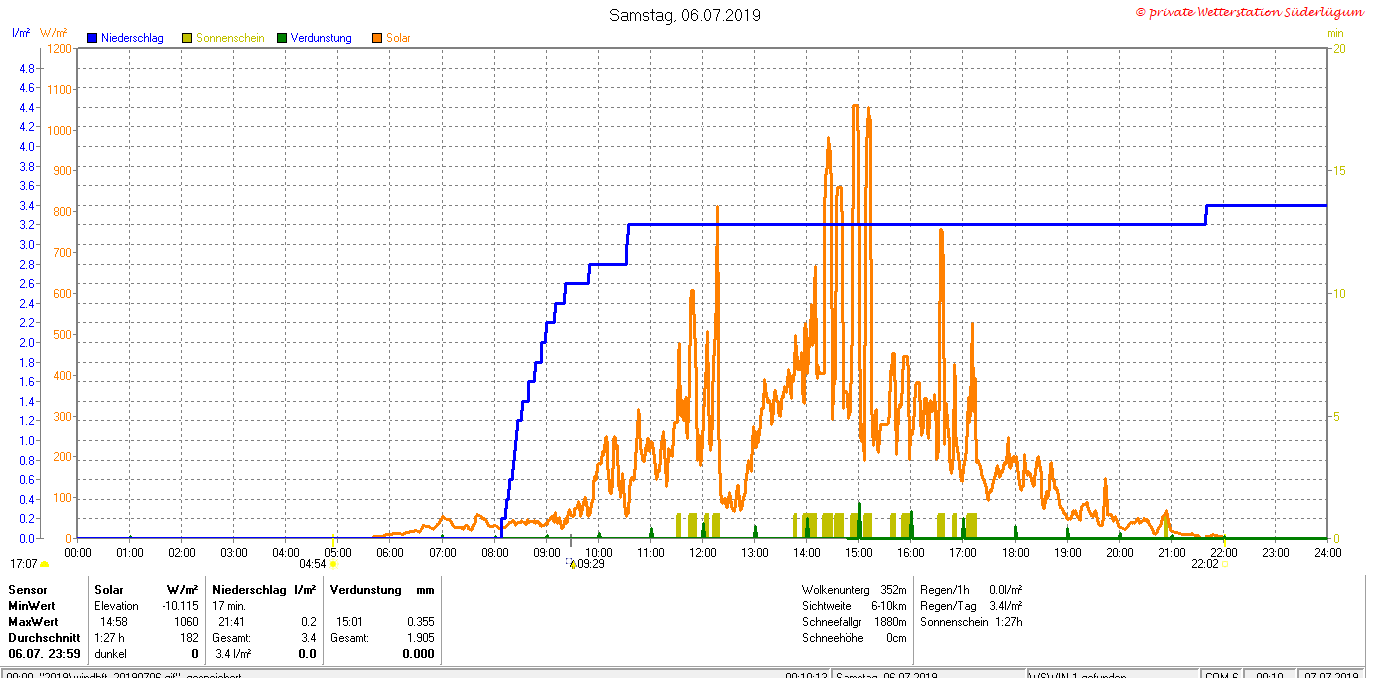Viewport: 1396px width, 678px height.
Task: Click the Sichtweite 6-10km reading
Action: pos(854,606)
